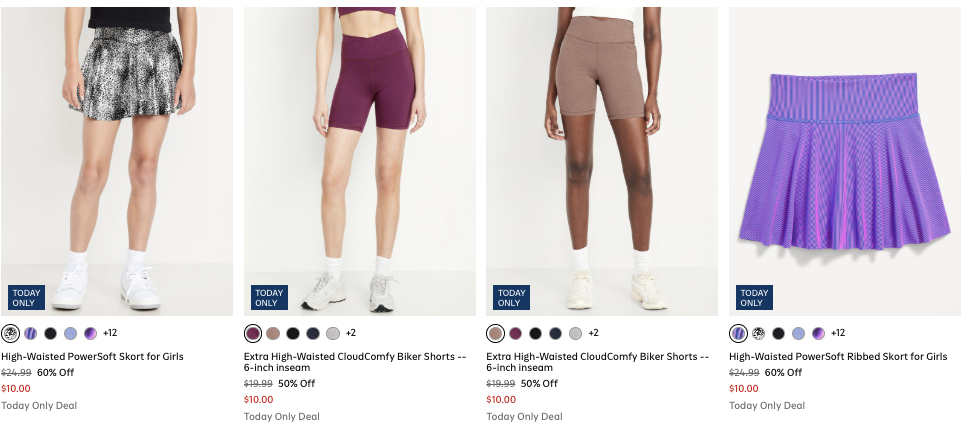Show +12 more colors for Ribbed Skort
Viewport: 970px width, 432px height.
click(838, 333)
